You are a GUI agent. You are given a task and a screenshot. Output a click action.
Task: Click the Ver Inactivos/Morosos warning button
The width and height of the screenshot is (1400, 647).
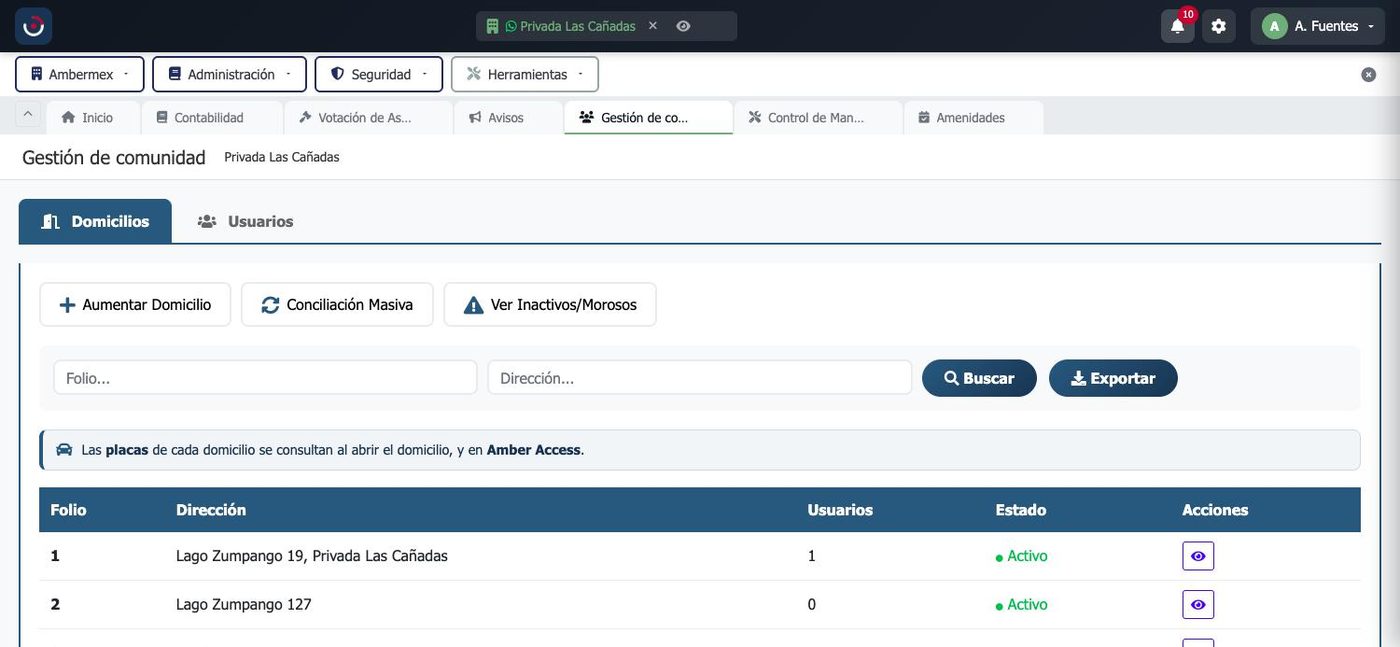point(550,304)
